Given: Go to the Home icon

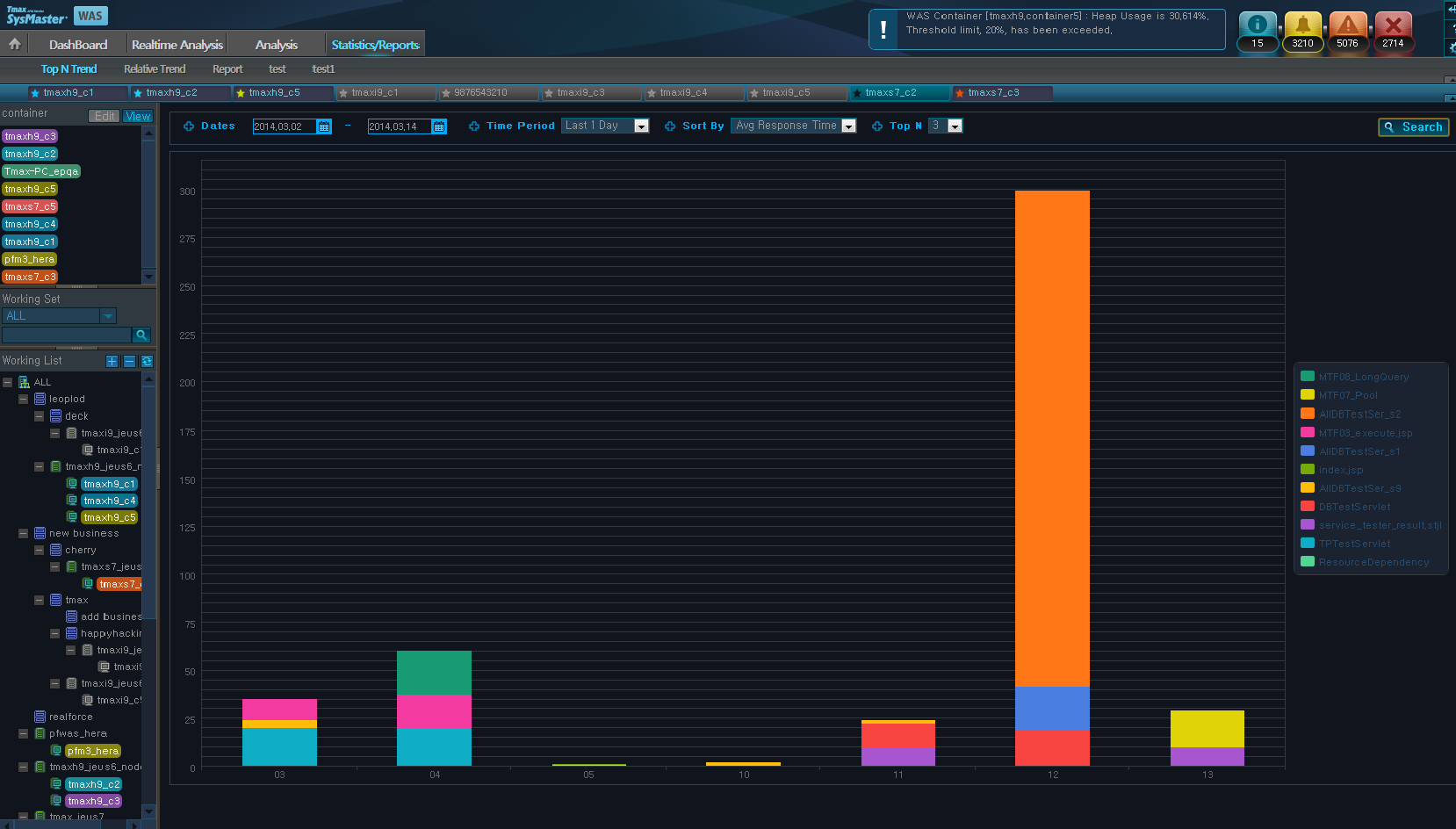Looking at the screenshot, I should coord(15,44).
